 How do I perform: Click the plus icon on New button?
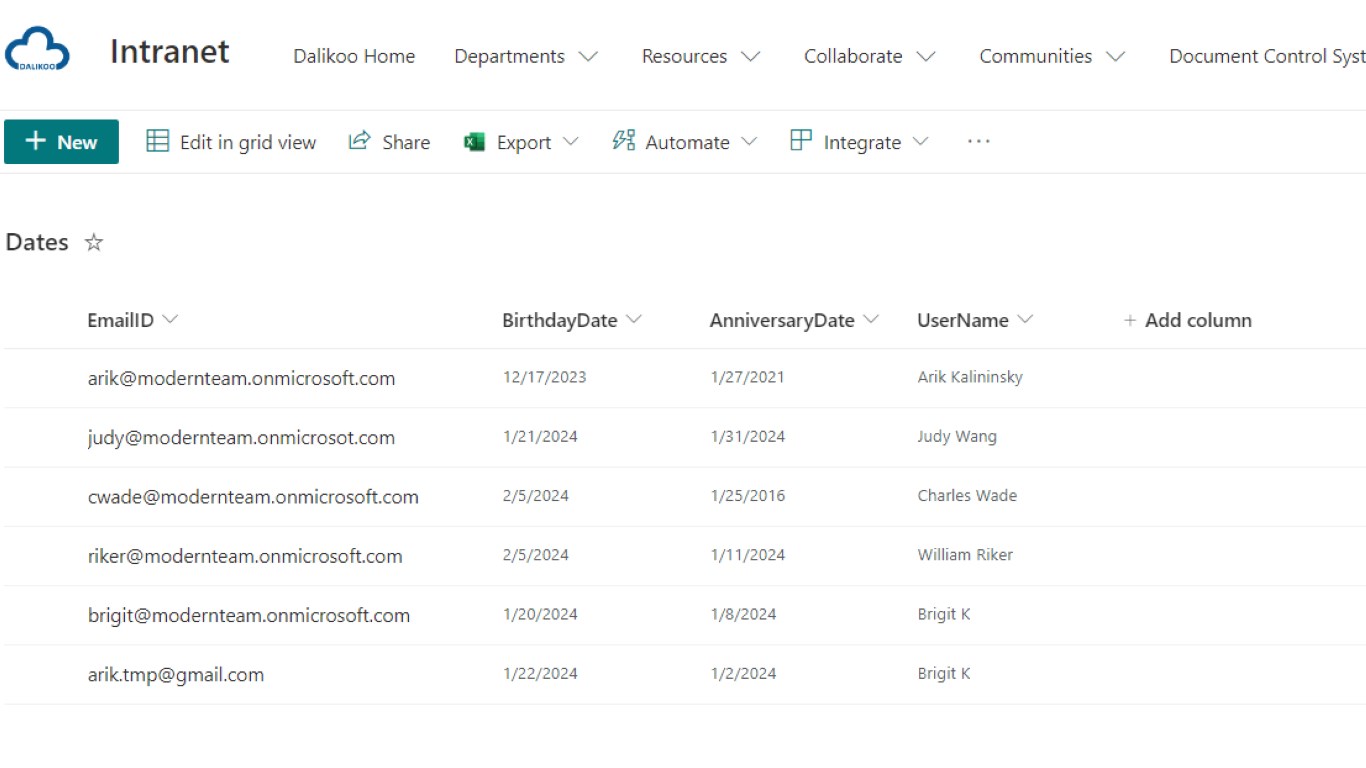pos(36,141)
